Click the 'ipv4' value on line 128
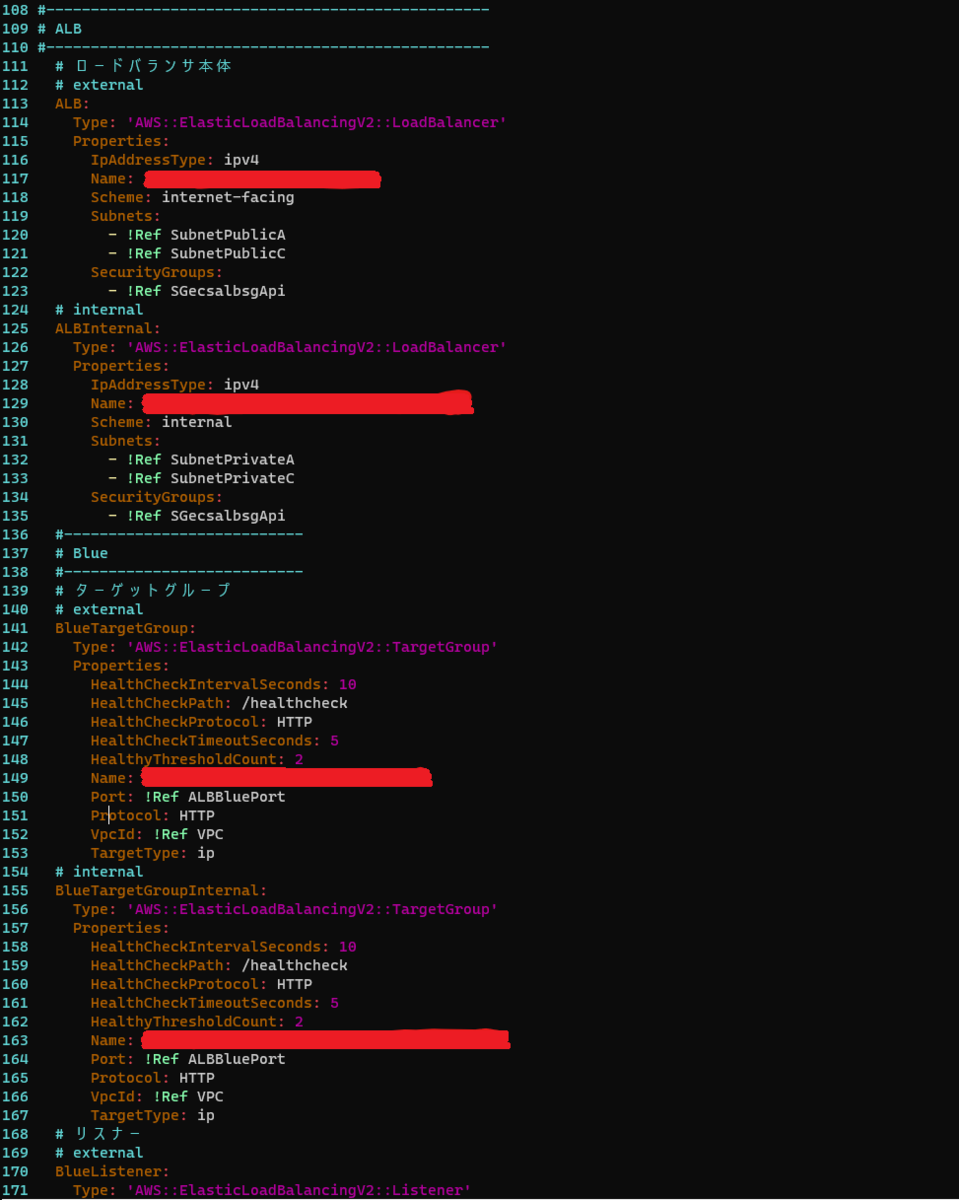 coord(241,385)
